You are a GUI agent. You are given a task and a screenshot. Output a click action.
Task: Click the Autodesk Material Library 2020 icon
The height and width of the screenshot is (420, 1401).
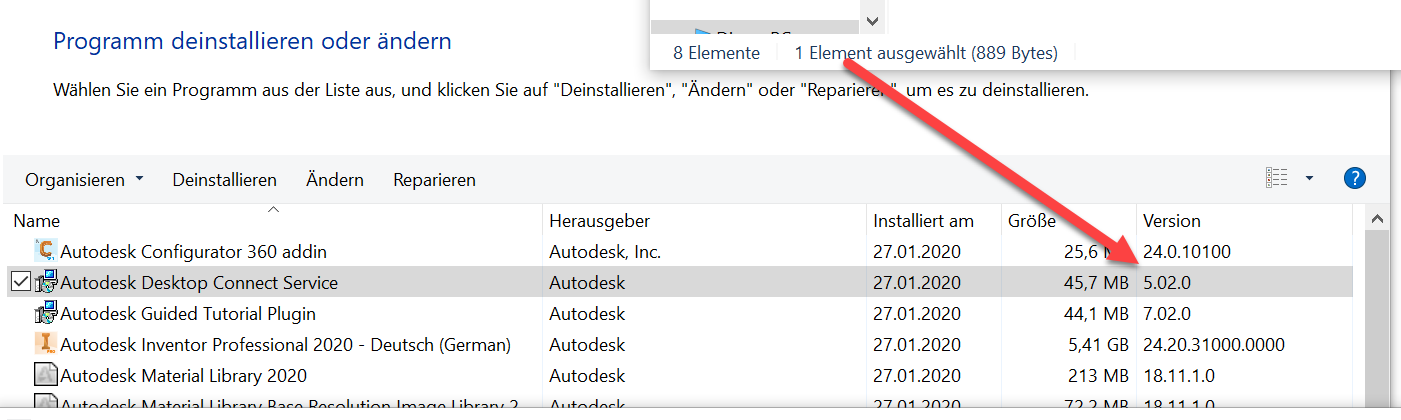[x=45, y=376]
